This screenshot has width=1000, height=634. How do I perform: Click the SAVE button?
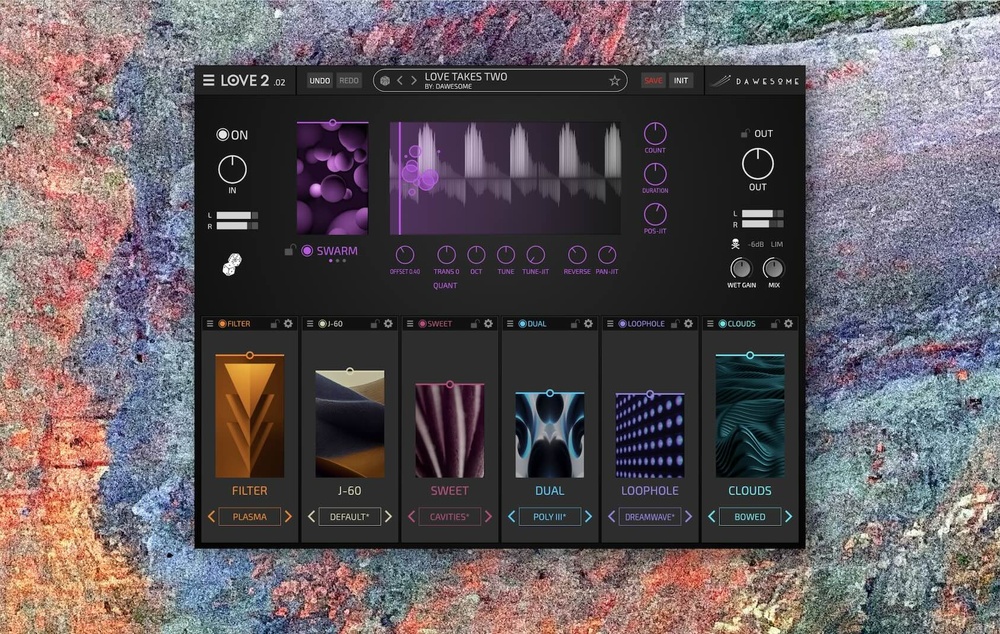653,81
